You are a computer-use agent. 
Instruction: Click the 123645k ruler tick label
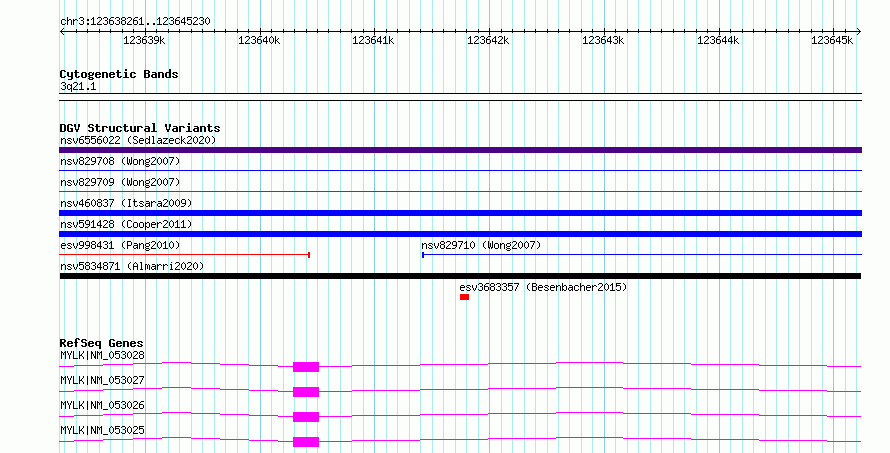pos(832,40)
